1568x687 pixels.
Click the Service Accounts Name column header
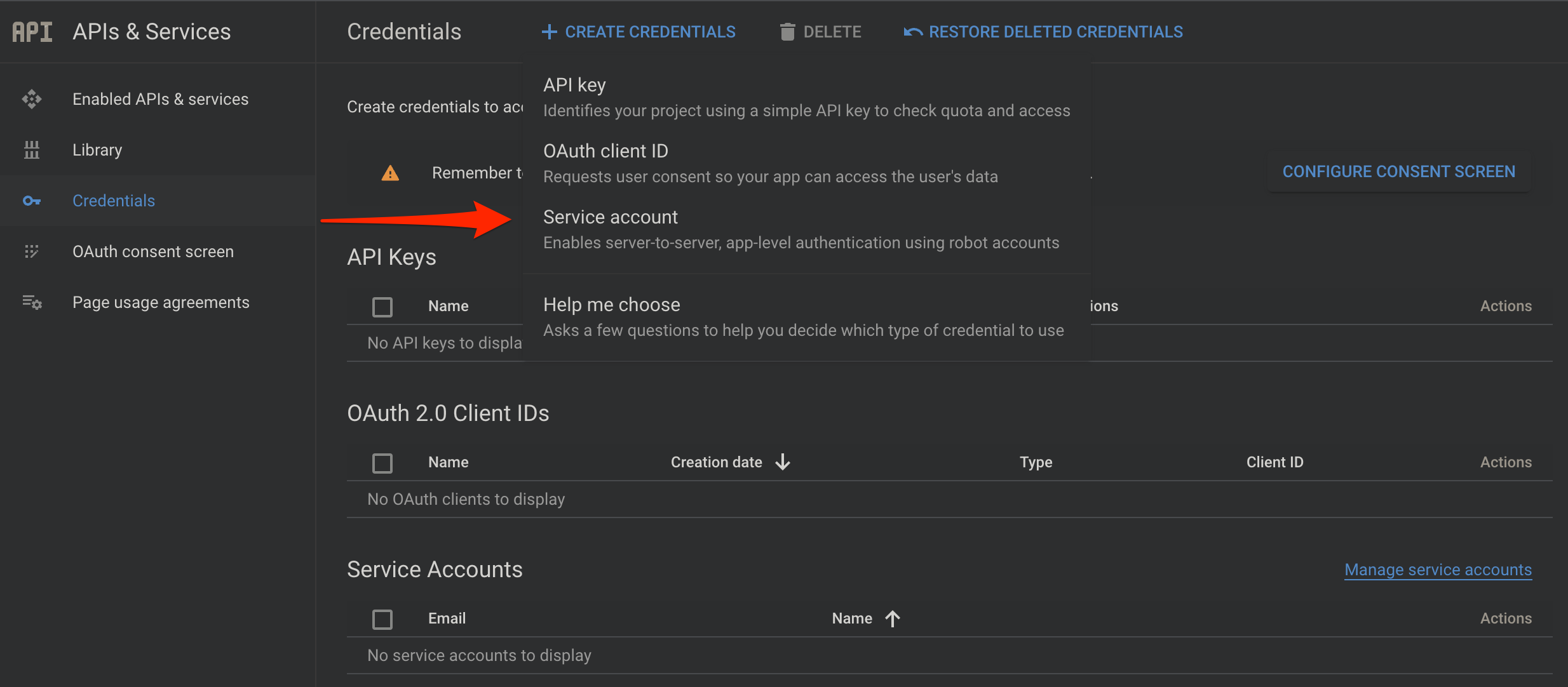pos(852,618)
